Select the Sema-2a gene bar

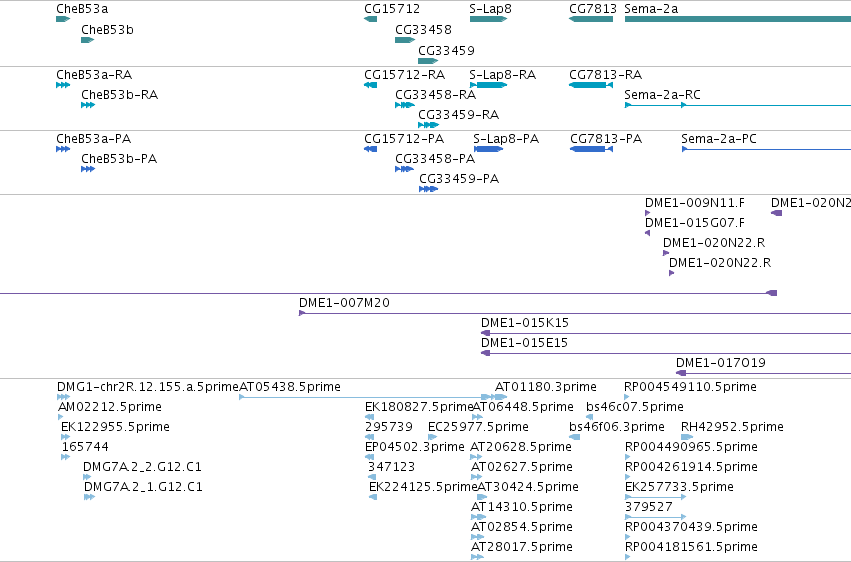click(x=738, y=19)
